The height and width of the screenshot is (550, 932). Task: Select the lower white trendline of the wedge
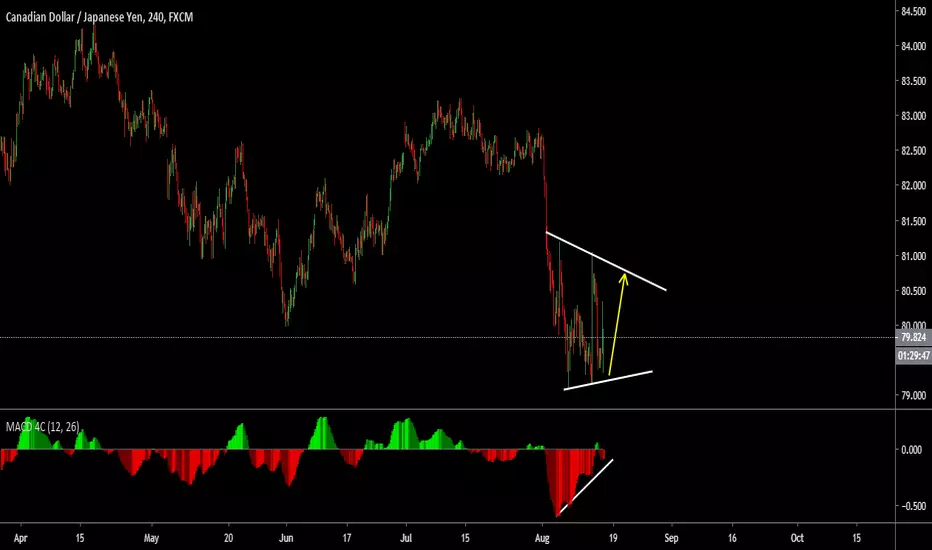[x=608, y=381]
